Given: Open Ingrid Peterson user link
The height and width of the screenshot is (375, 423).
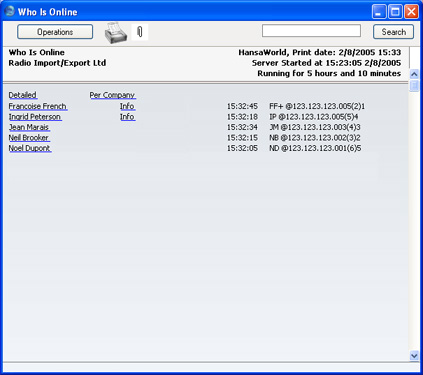Looking at the screenshot, I should point(35,117).
